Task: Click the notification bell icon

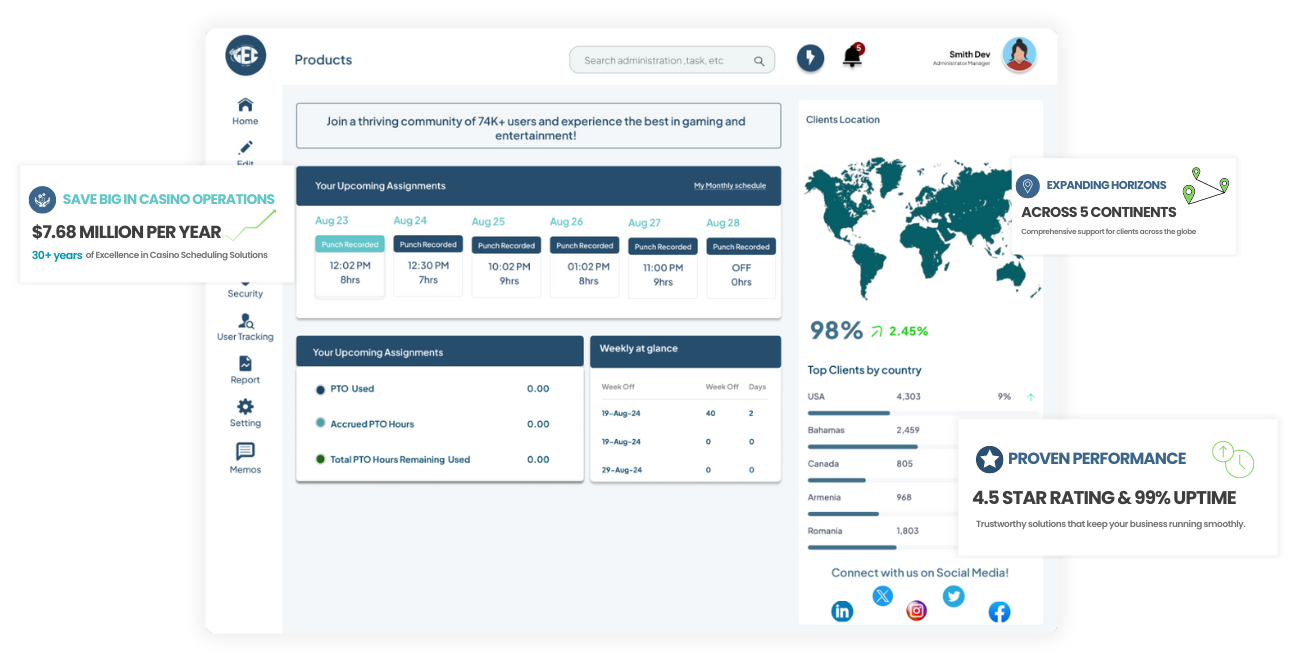Action: (x=852, y=57)
